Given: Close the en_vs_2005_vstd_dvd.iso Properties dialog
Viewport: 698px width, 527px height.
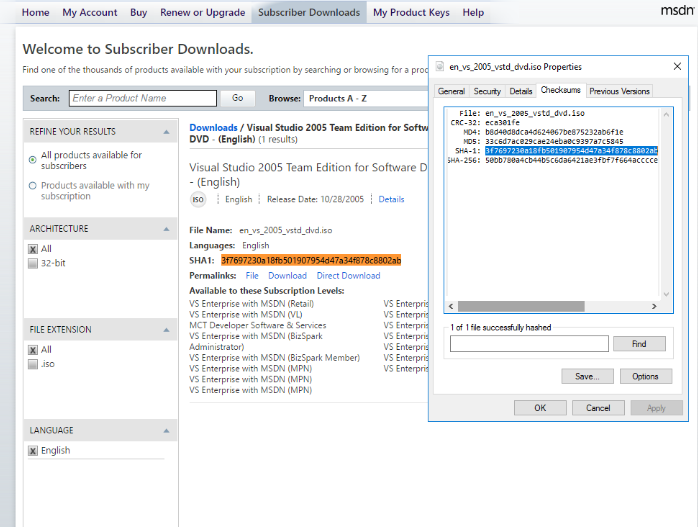Looking at the screenshot, I should tap(677, 66).
